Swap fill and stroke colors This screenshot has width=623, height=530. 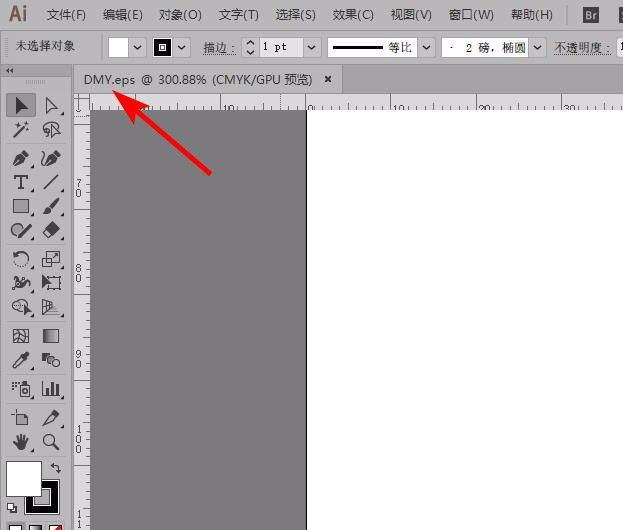point(56,468)
